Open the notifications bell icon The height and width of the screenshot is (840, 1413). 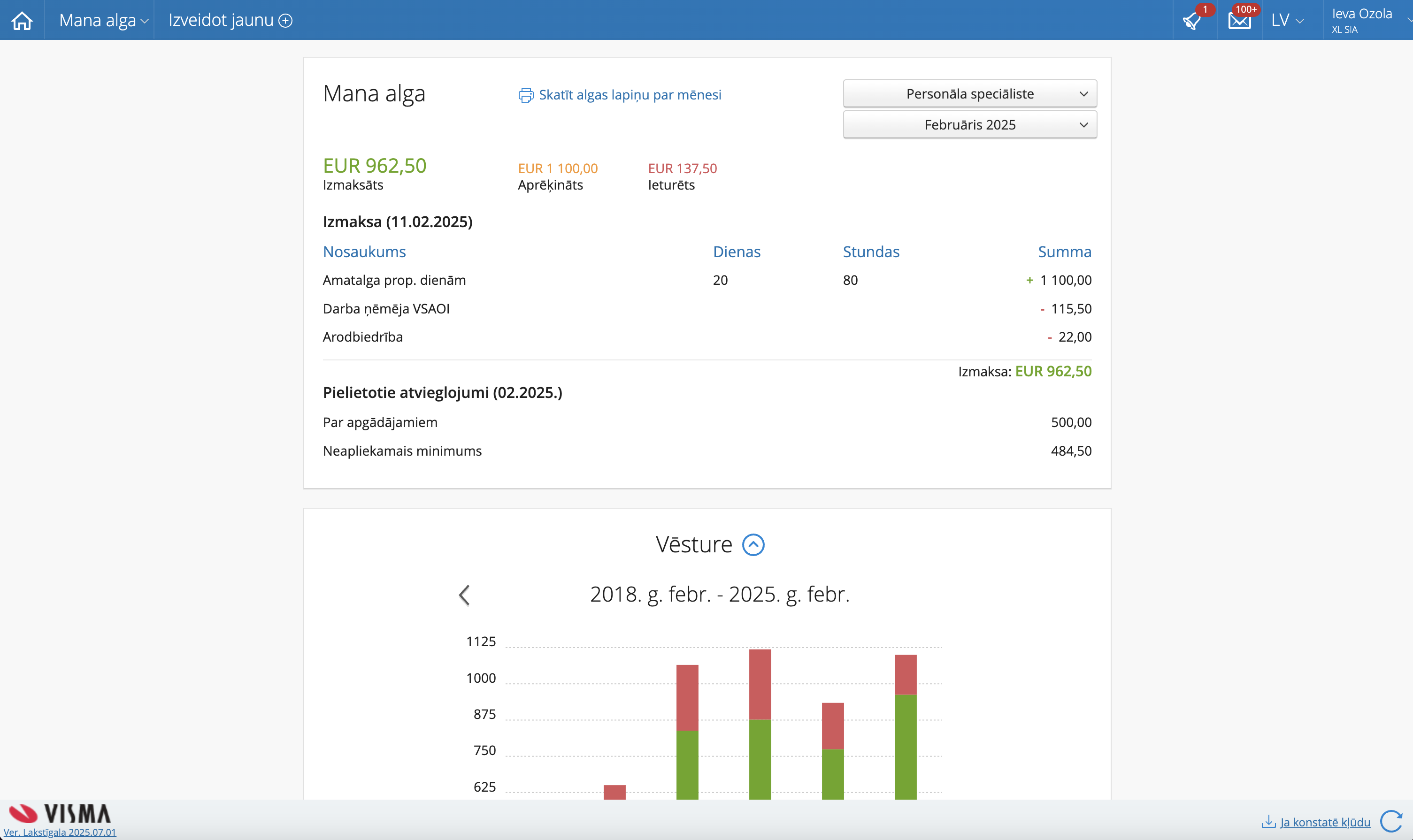pyautogui.click(x=1191, y=22)
